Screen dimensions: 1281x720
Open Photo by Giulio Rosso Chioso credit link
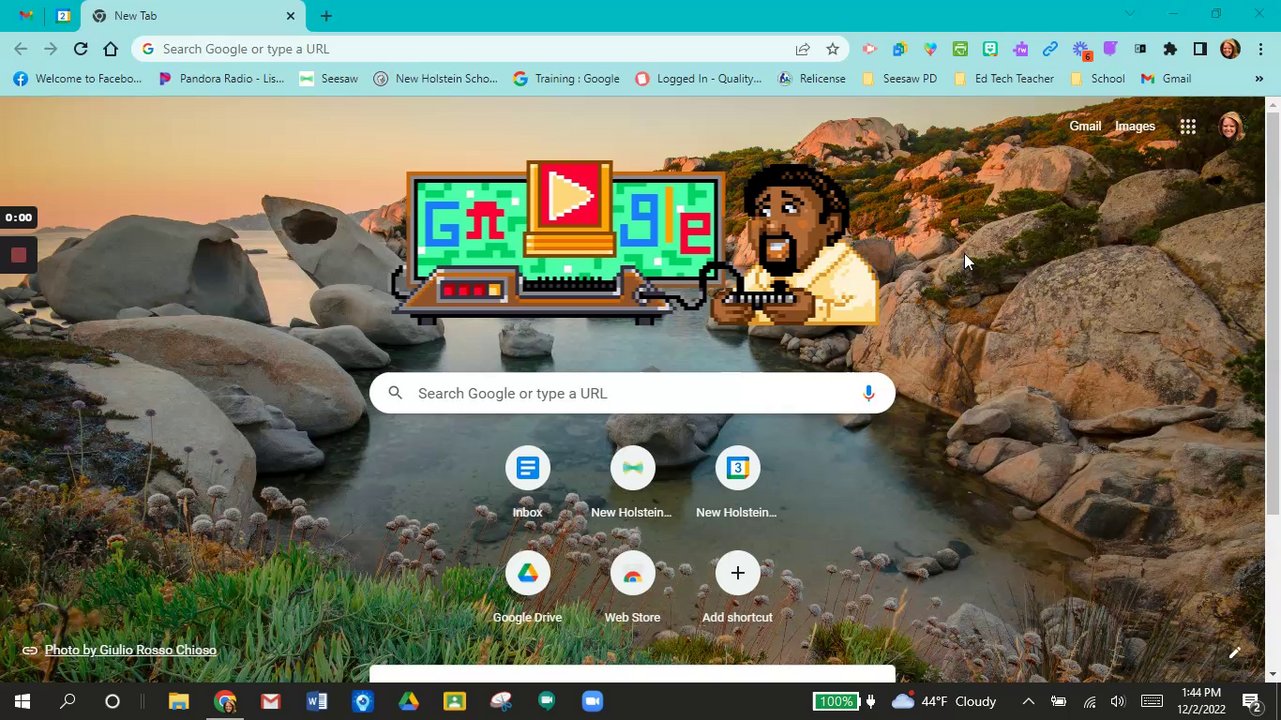click(130, 650)
